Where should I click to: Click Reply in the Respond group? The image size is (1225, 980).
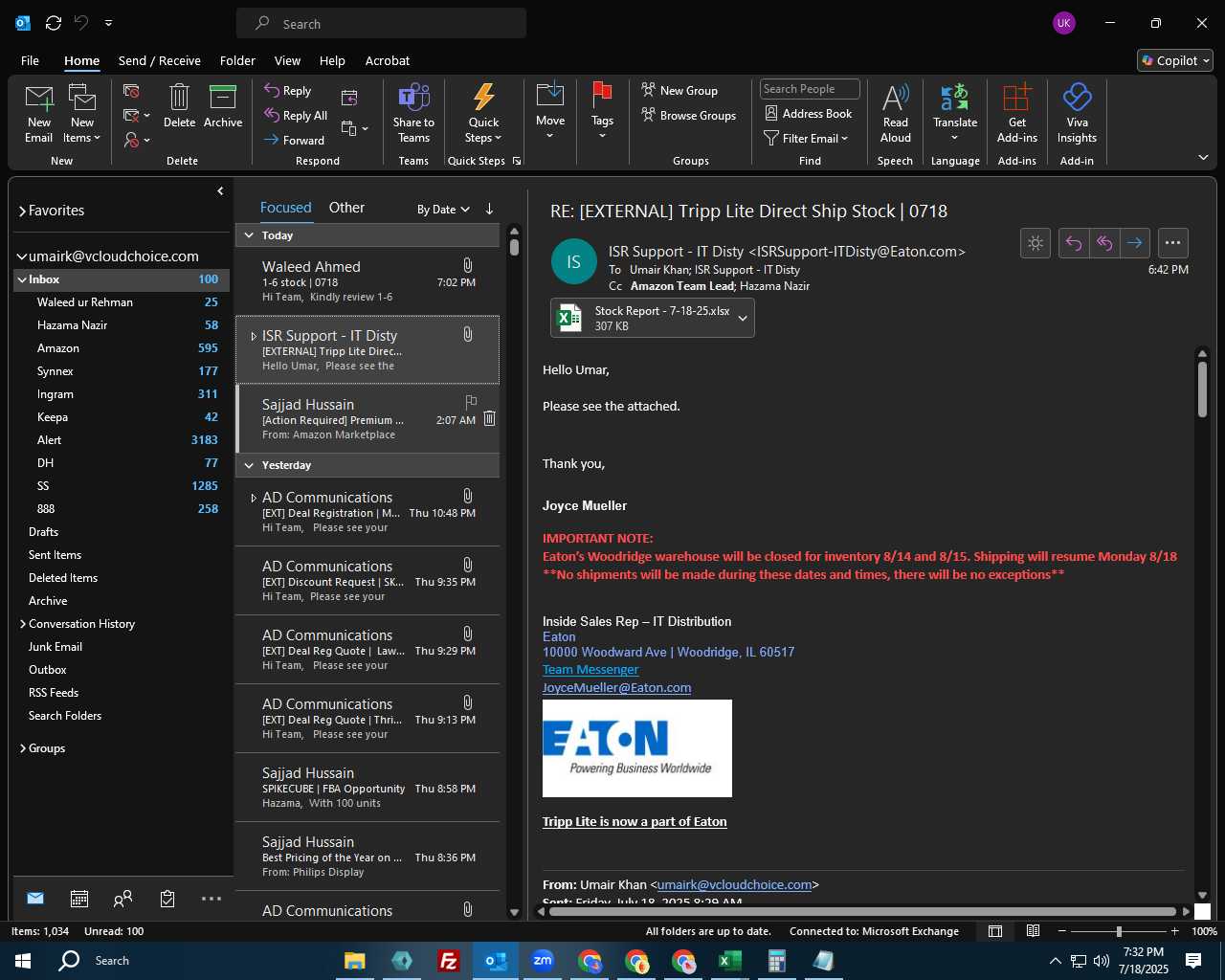288,91
